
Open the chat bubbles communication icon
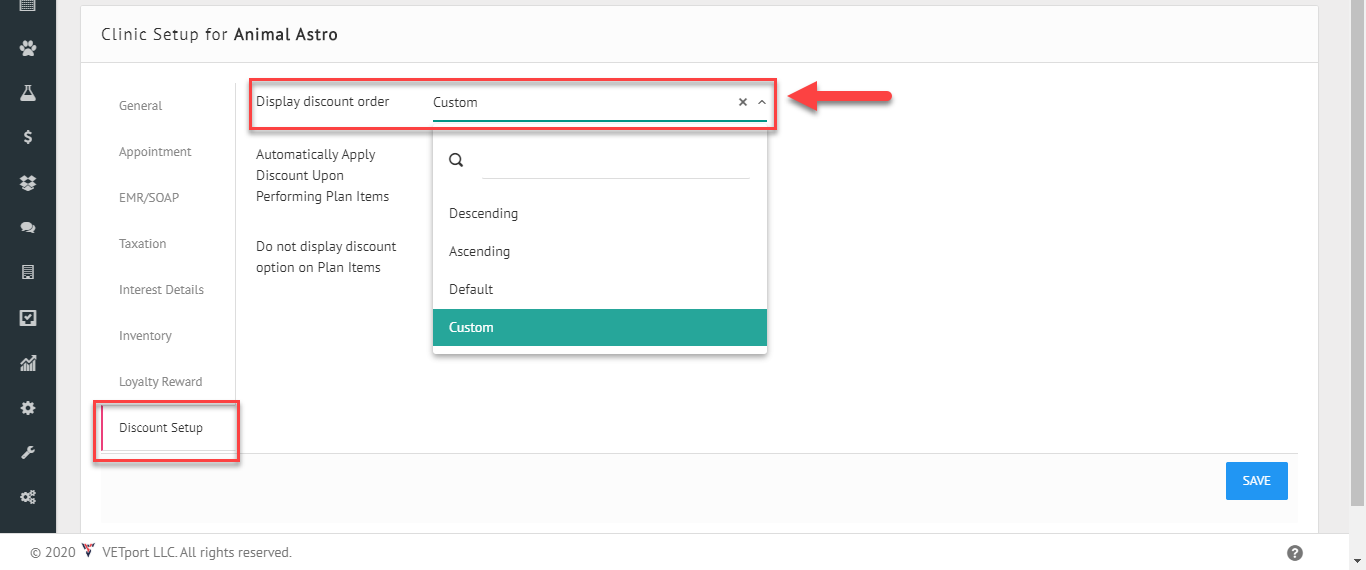[28, 228]
